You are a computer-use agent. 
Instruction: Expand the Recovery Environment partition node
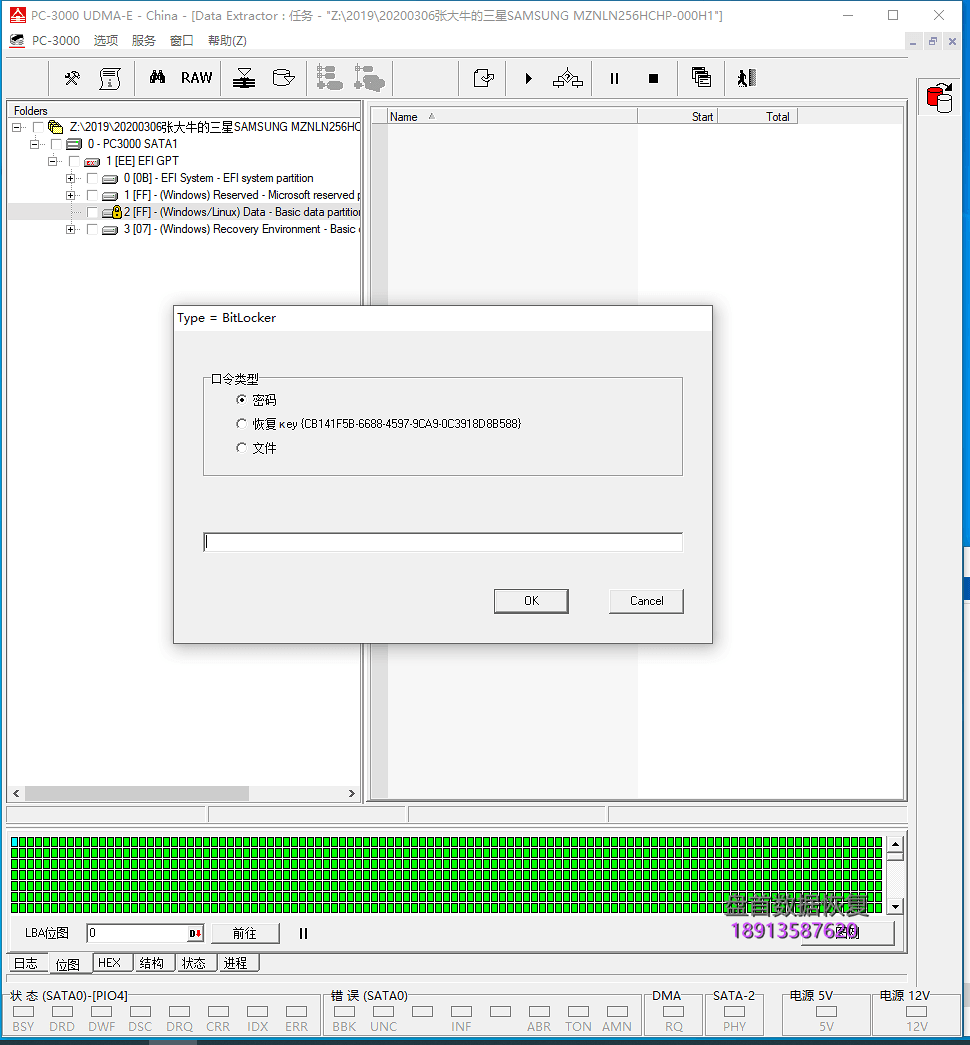(71, 229)
